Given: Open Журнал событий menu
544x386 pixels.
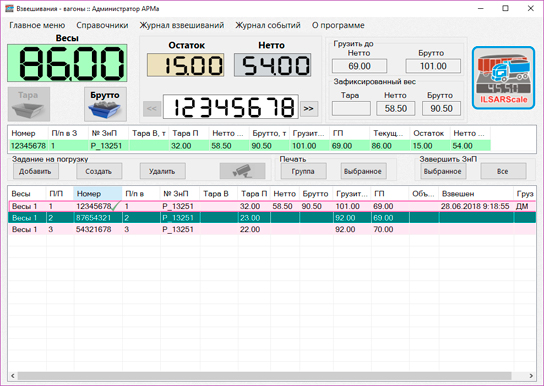Looking at the screenshot, I should (x=268, y=25).
